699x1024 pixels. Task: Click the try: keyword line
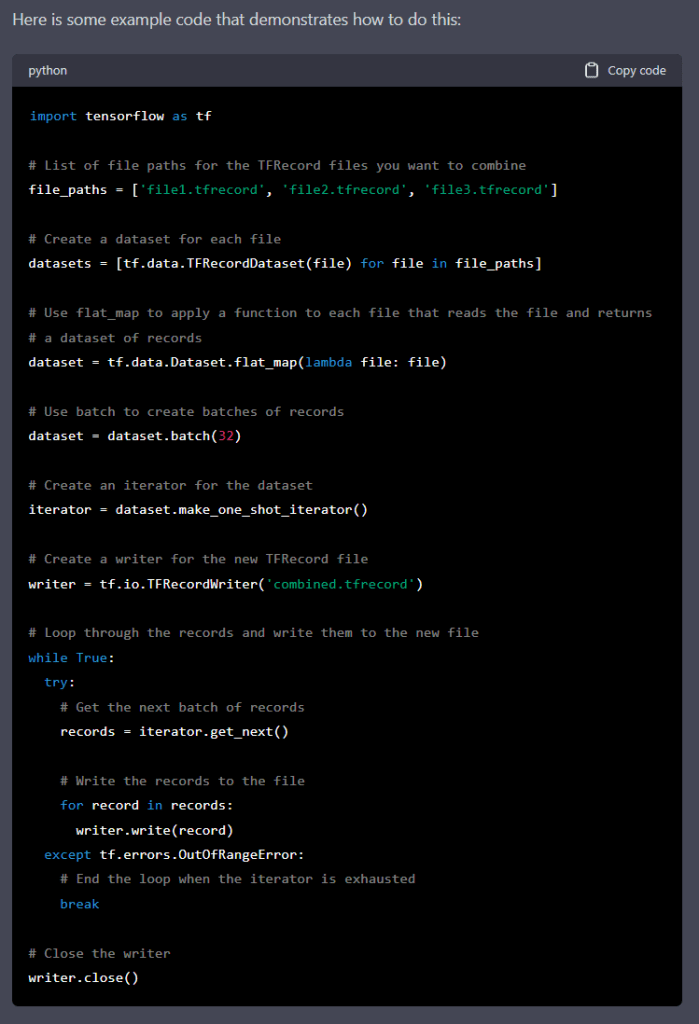tap(60, 682)
